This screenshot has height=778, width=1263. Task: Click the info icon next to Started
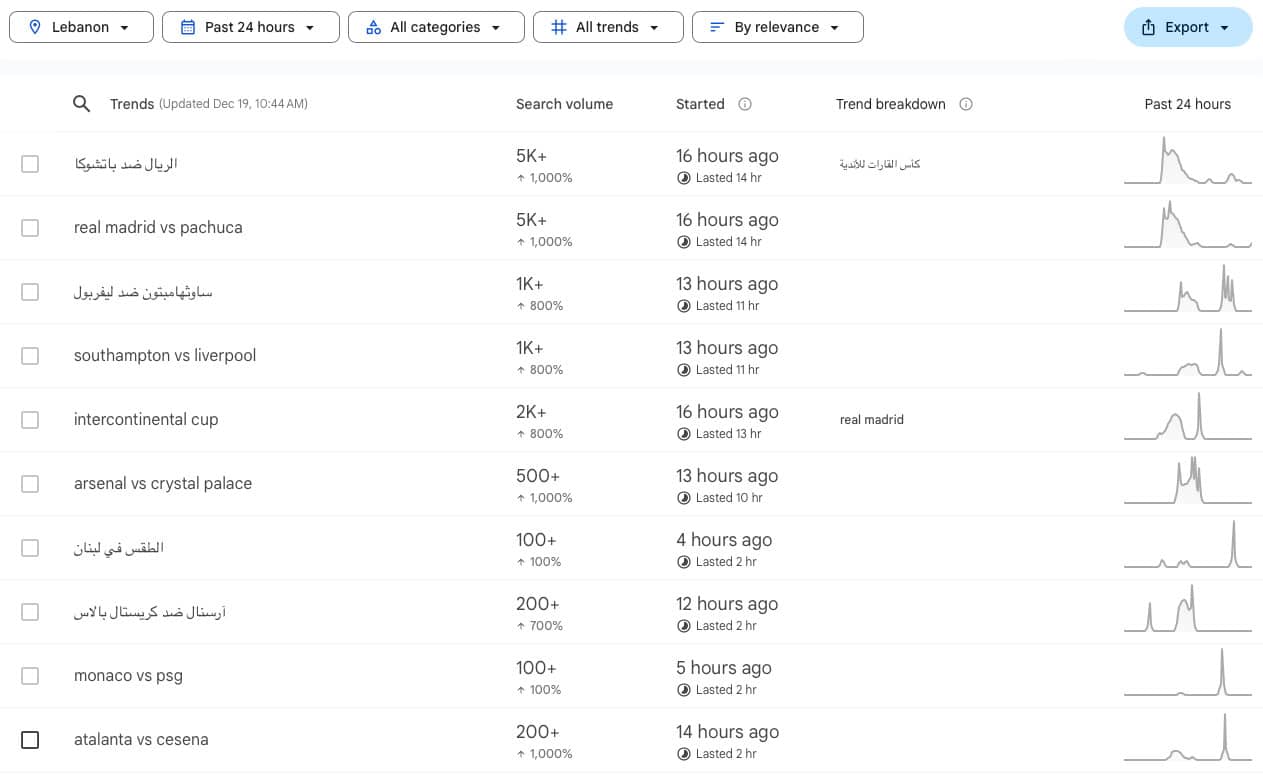(745, 104)
